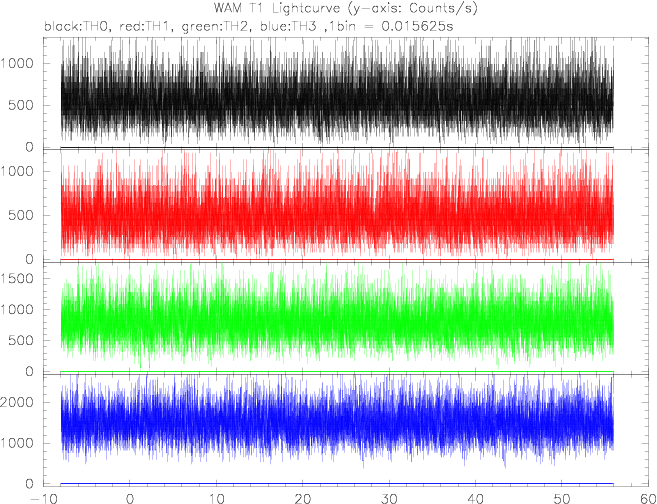
Task: Click the "1000" y-label of the black panel
Action: pos(17,64)
